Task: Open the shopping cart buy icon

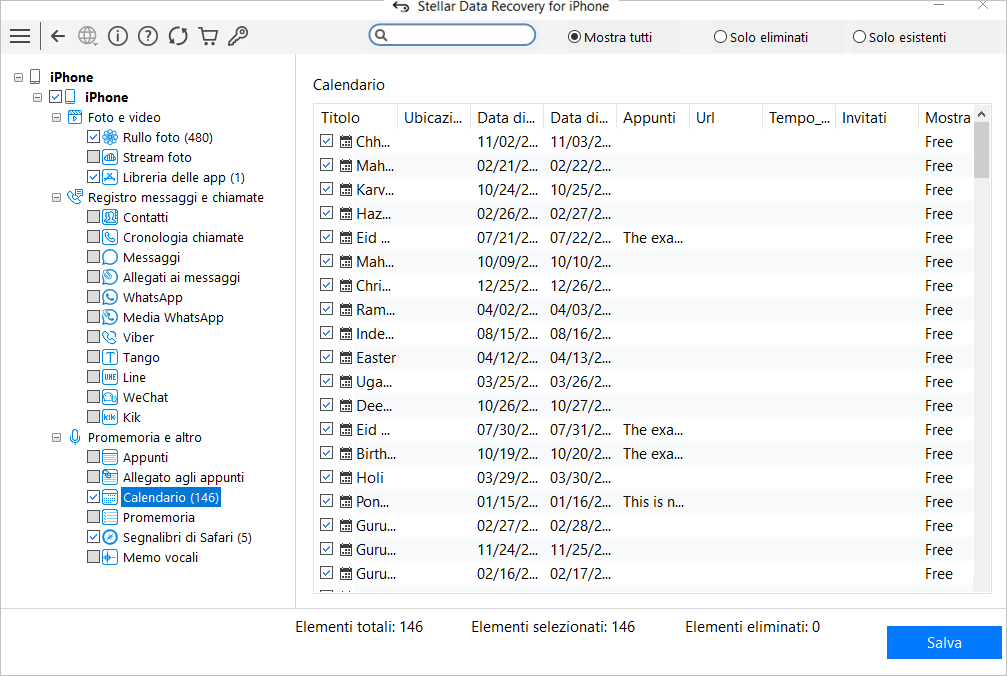Action: point(208,36)
